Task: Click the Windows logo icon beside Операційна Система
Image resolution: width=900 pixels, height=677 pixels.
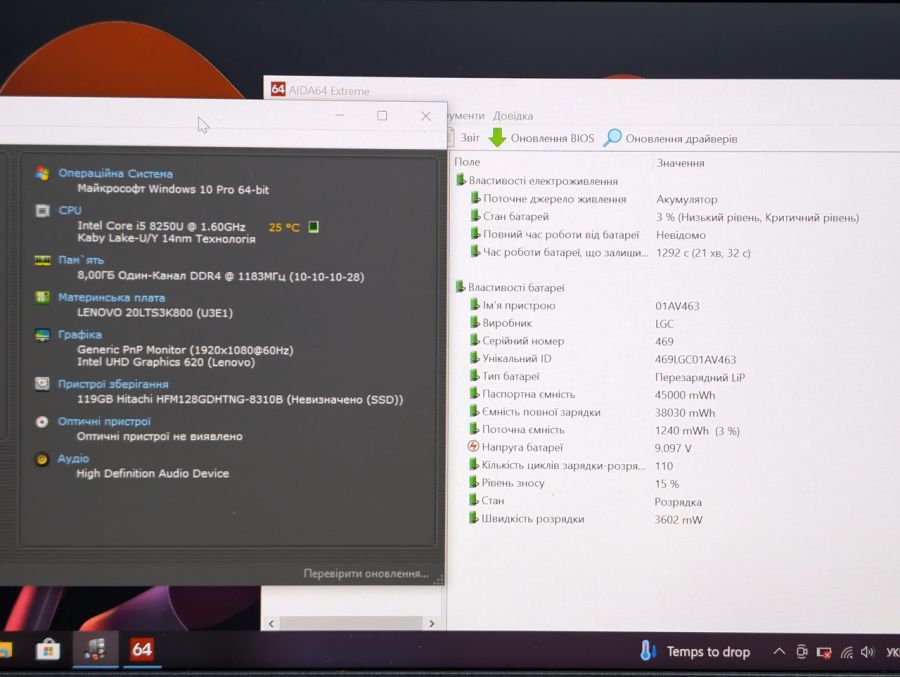Action: click(x=42, y=173)
